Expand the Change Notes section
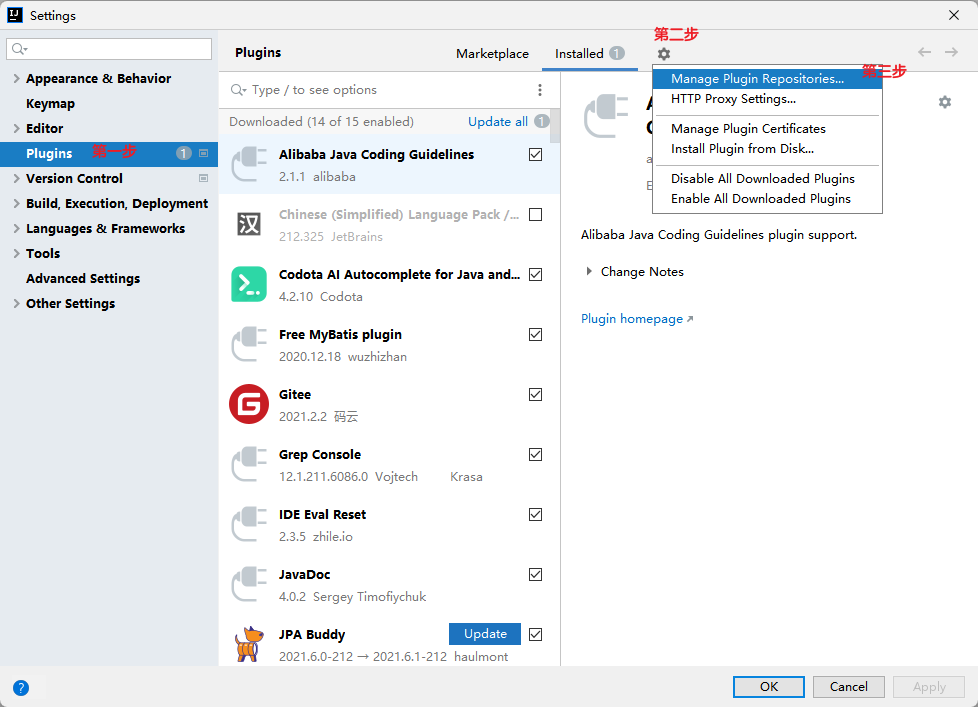 pos(589,272)
